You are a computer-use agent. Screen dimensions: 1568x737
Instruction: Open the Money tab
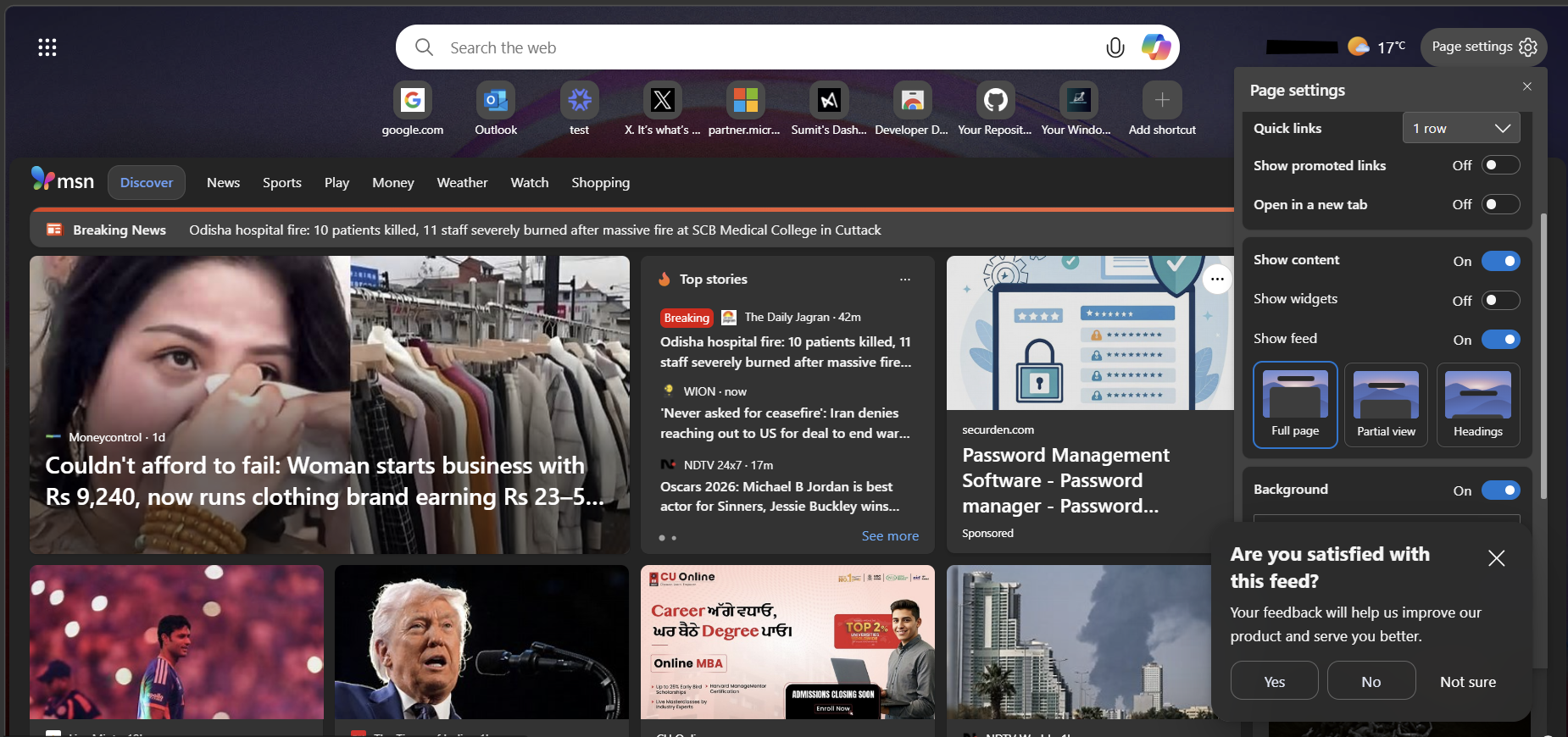393,182
